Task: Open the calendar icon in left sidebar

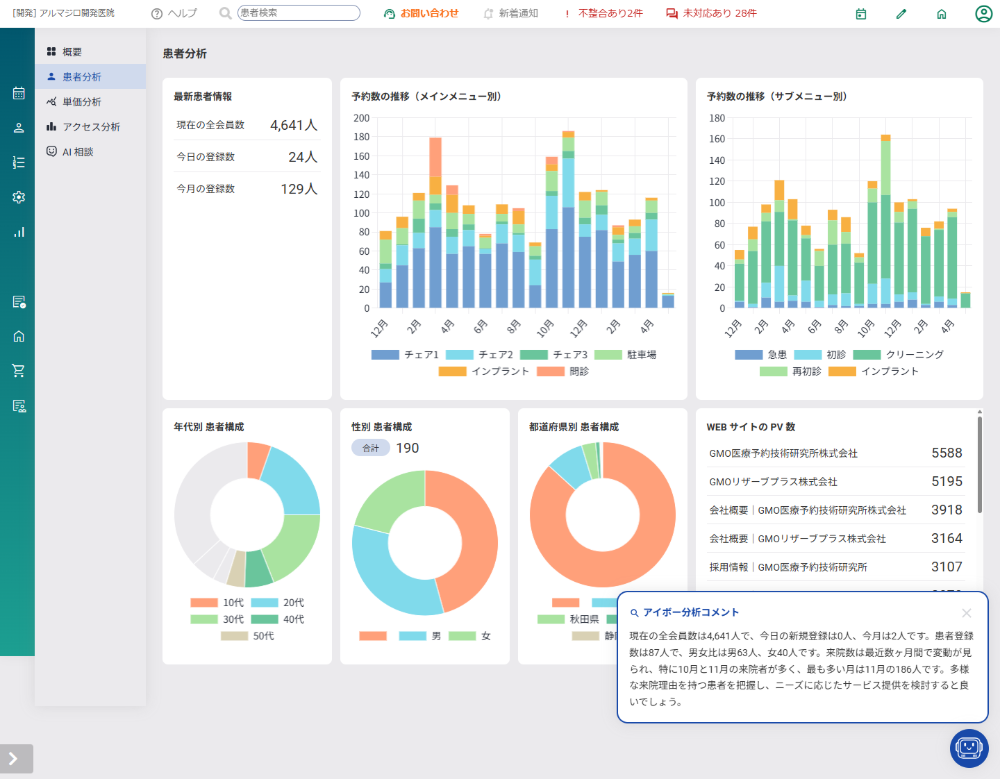Action: (x=18, y=93)
